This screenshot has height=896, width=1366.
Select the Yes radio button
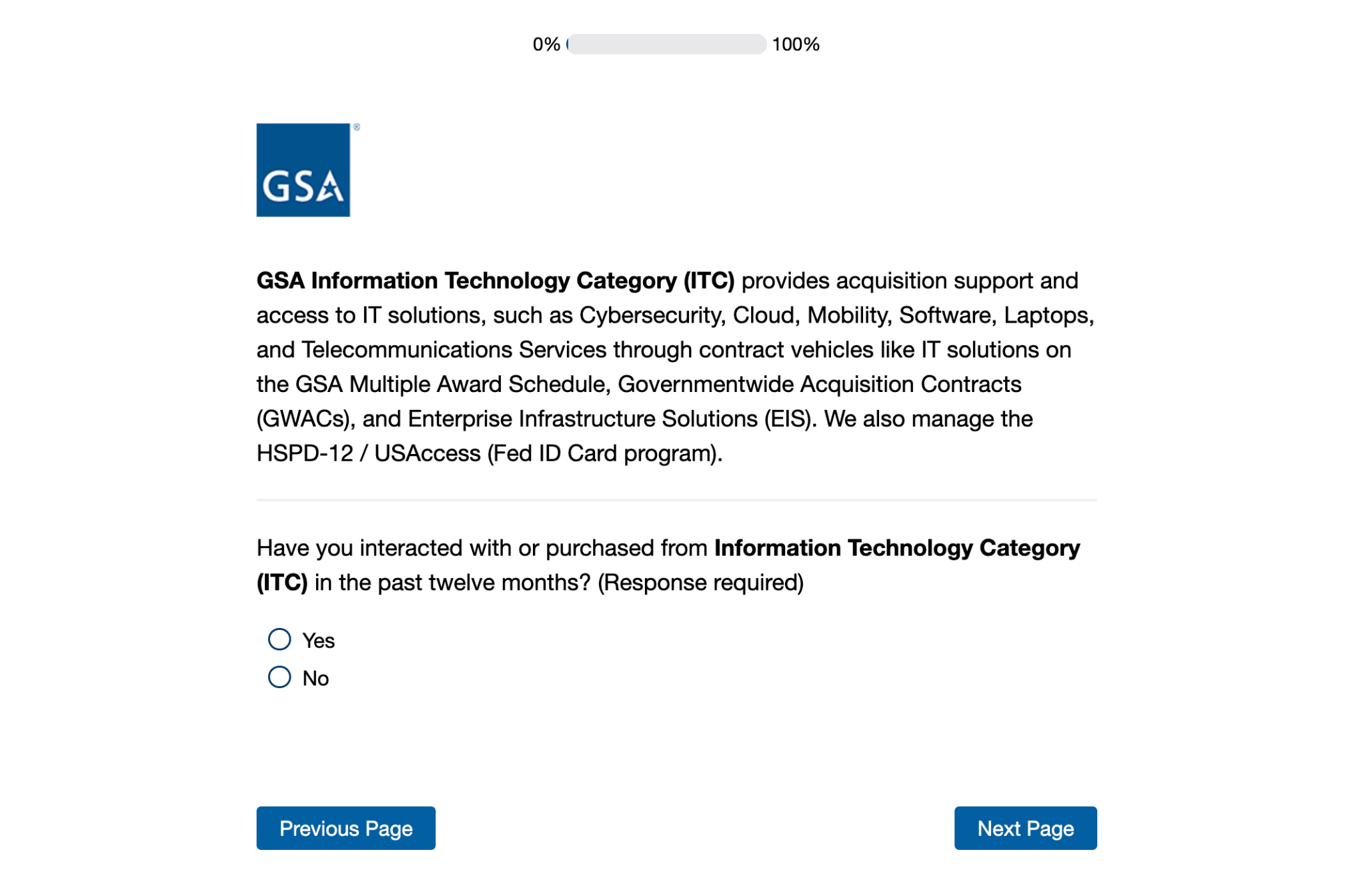click(x=279, y=639)
